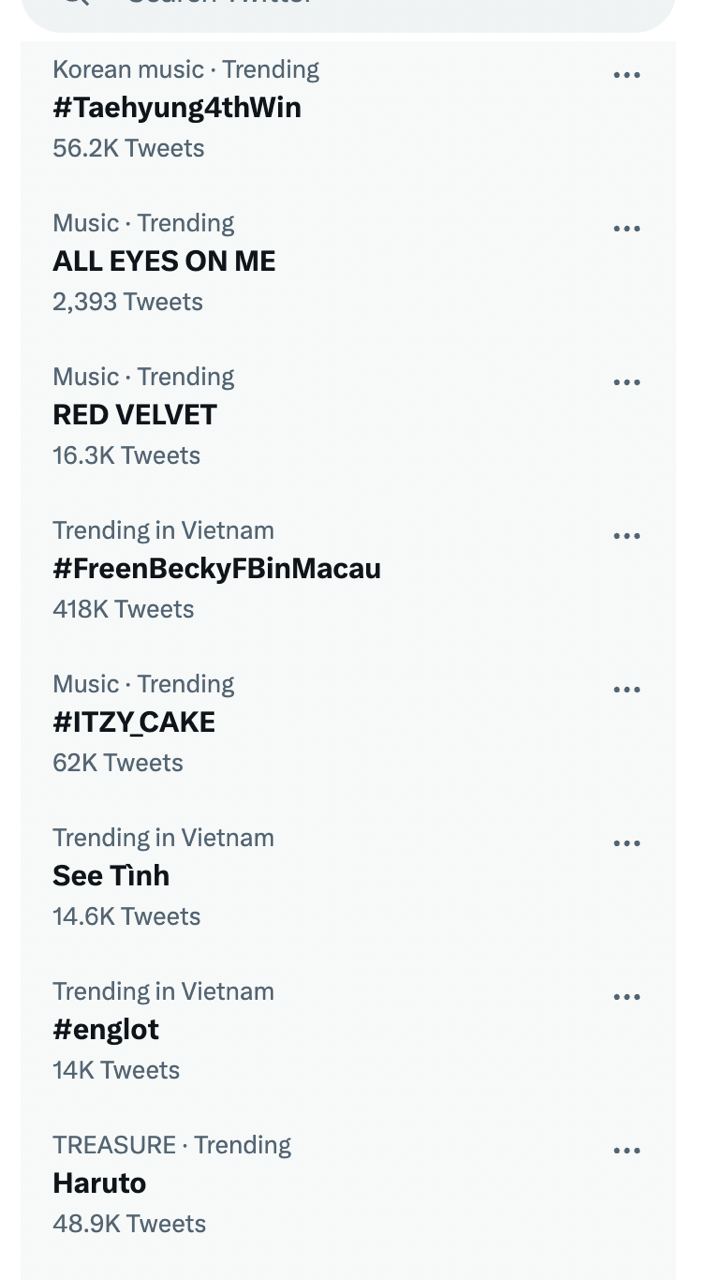Open more options for #Taehyung4thWin trend
Screen dimensions: 708x1280
tap(627, 75)
